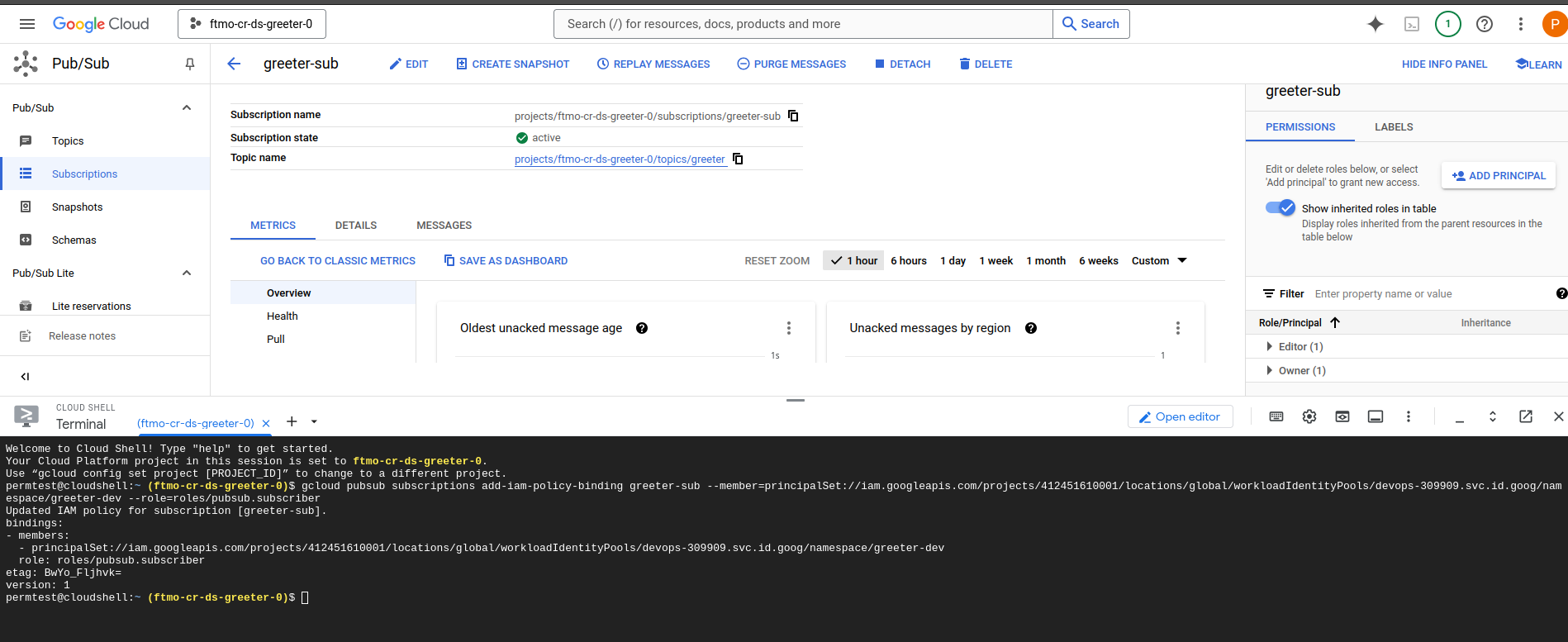Switch to the Details tab
This screenshot has width=1568, height=642.
tap(355, 226)
